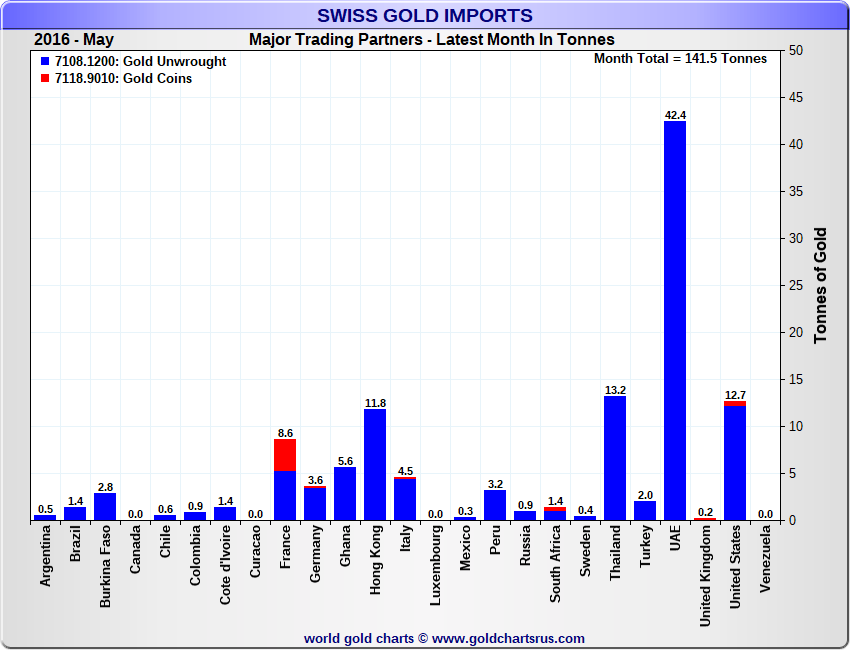Click the Month Total = 141.5 Tonnes text
Screen dimensions: 850x650
[x=680, y=59]
